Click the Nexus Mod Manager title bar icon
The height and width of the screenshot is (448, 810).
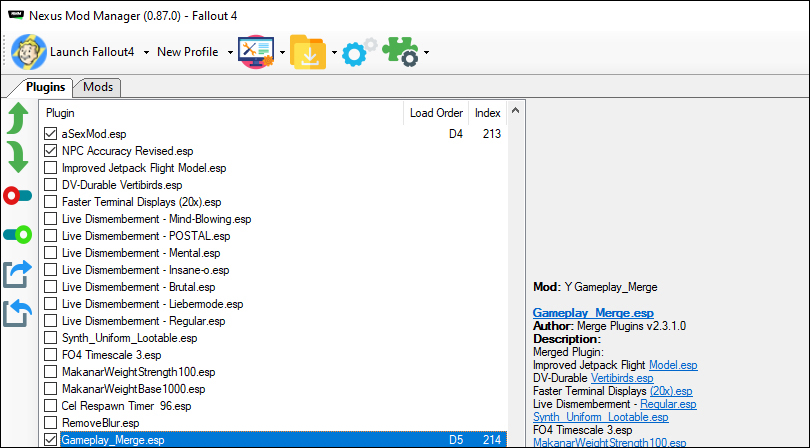point(16,16)
